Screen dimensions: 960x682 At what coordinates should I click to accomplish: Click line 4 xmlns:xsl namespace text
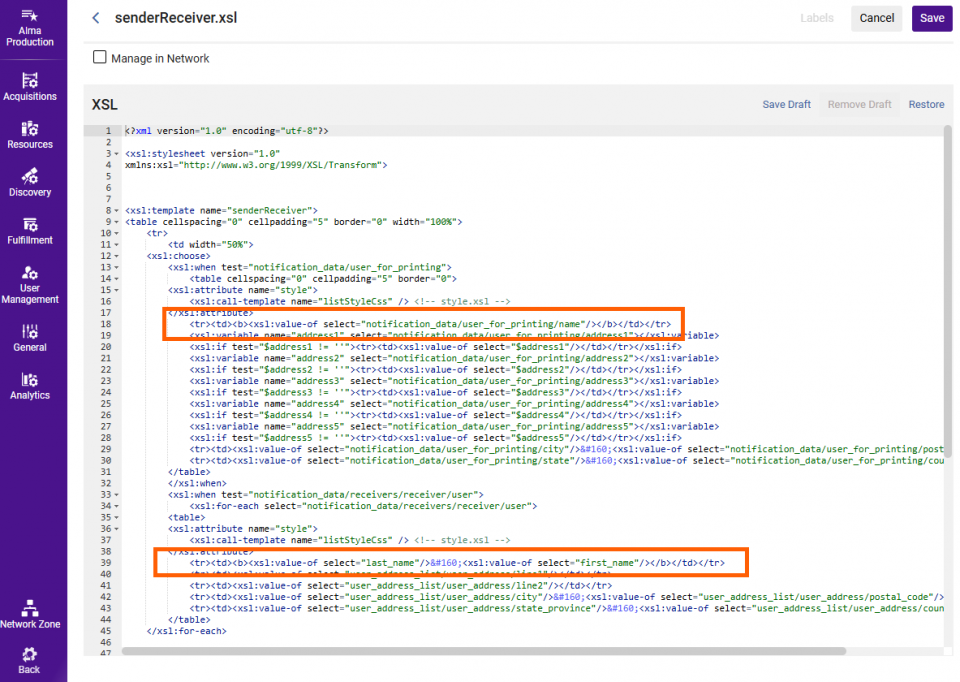pyautogui.click(x=256, y=165)
